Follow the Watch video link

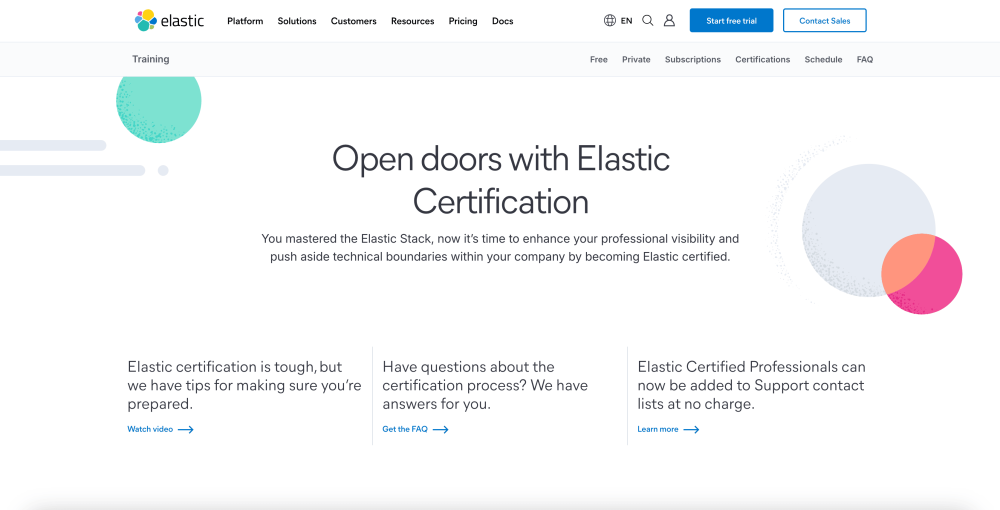point(150,430)
